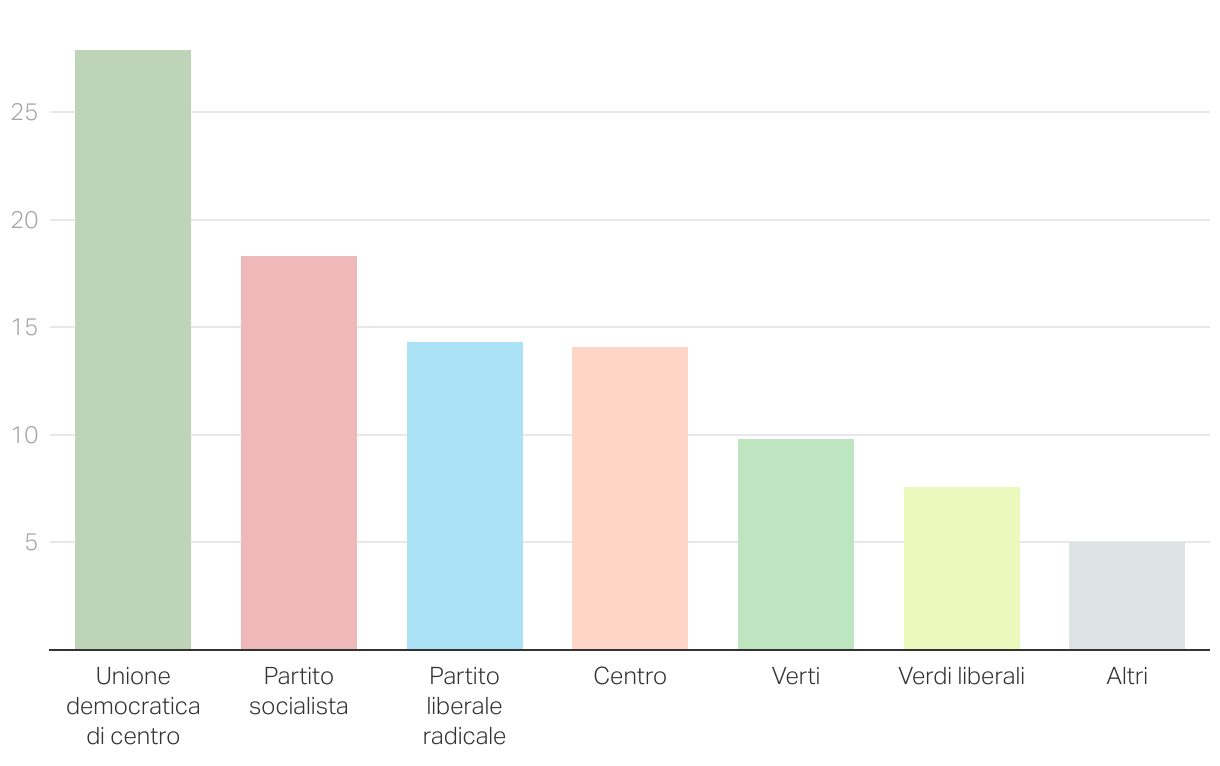Select the yellow-green Verdi liberali bar

[962, 568]
